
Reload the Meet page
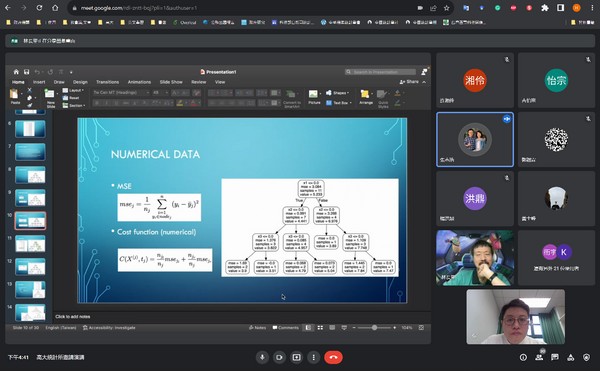coord(39,8)
